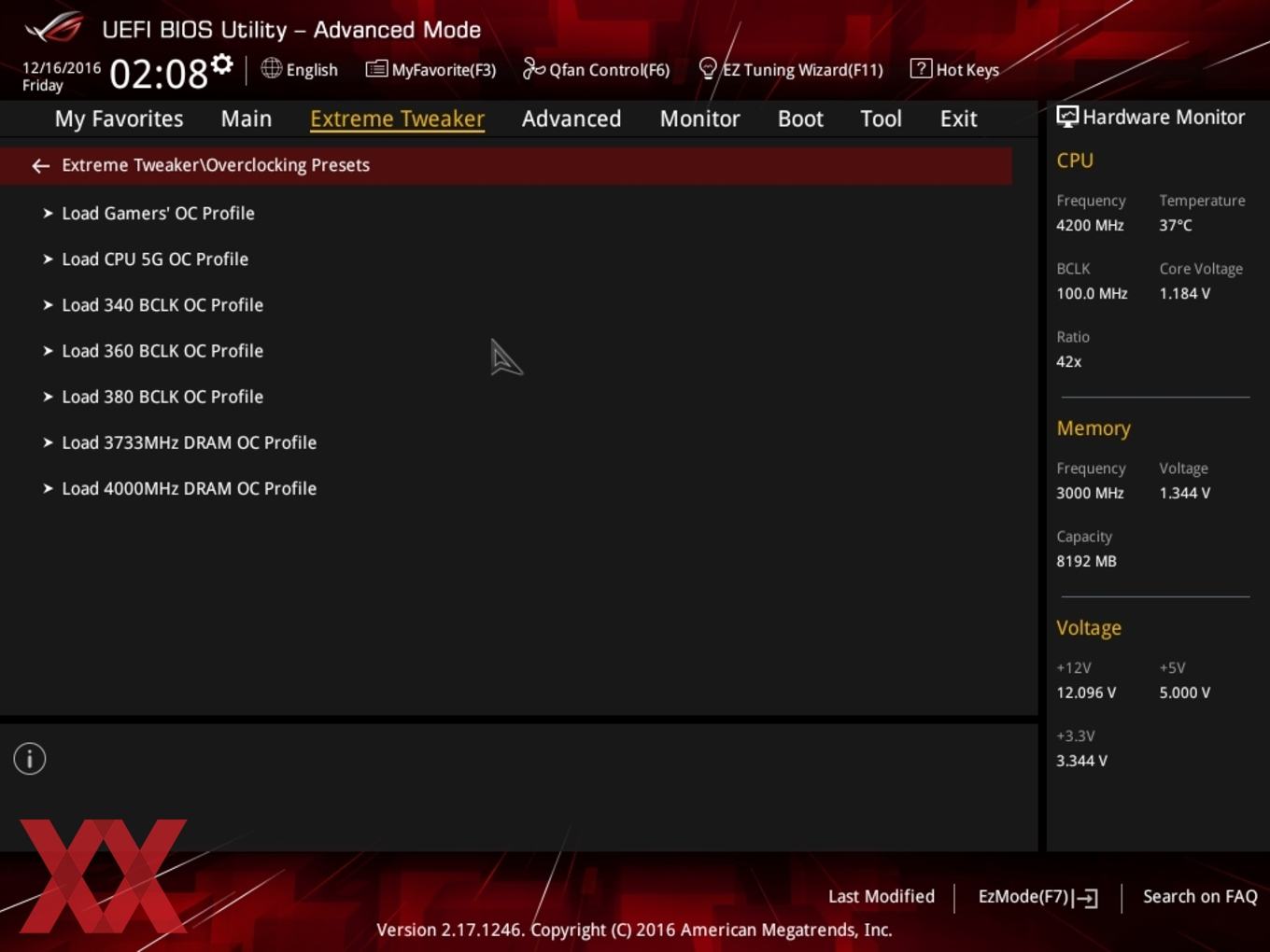Screen dimensions: 1270x952
Task: Click the Hardware Monitor screen icon
Action: coord(1067,117)
